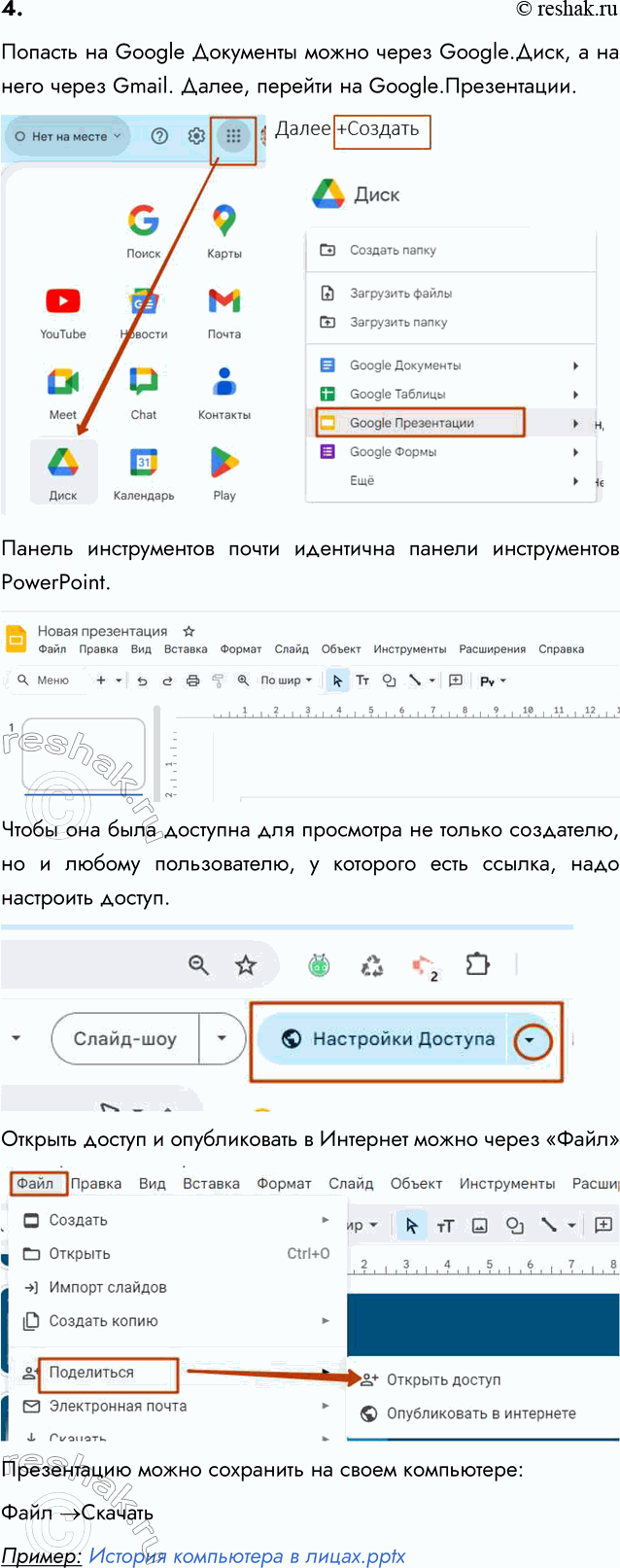Open the Google Maps (Карты) icon
This screenshot has height=1568, width=620.
point(224,222)
